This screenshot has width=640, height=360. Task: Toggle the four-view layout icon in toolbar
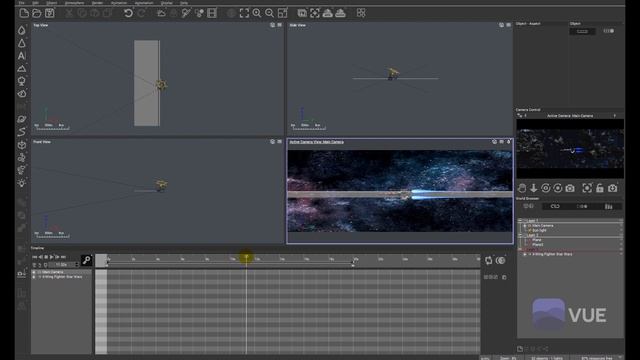(282, 13)
